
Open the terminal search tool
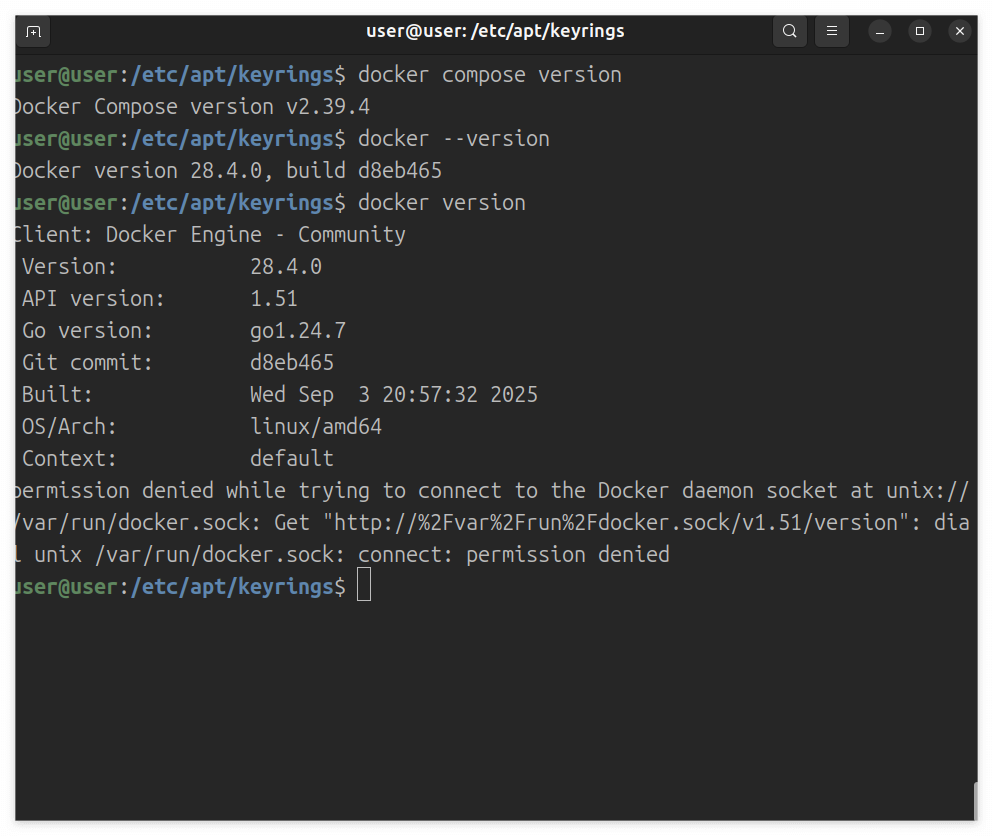pos(790,31)
